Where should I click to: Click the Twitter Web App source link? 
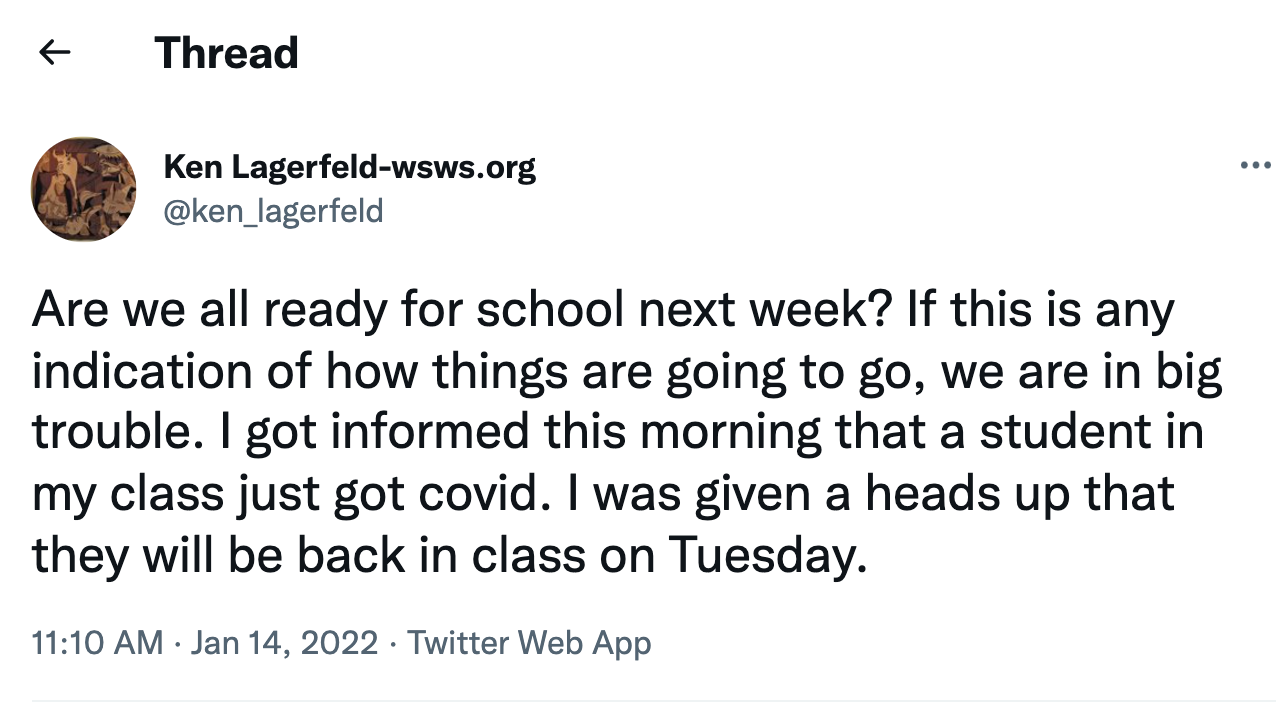point(529,642)
